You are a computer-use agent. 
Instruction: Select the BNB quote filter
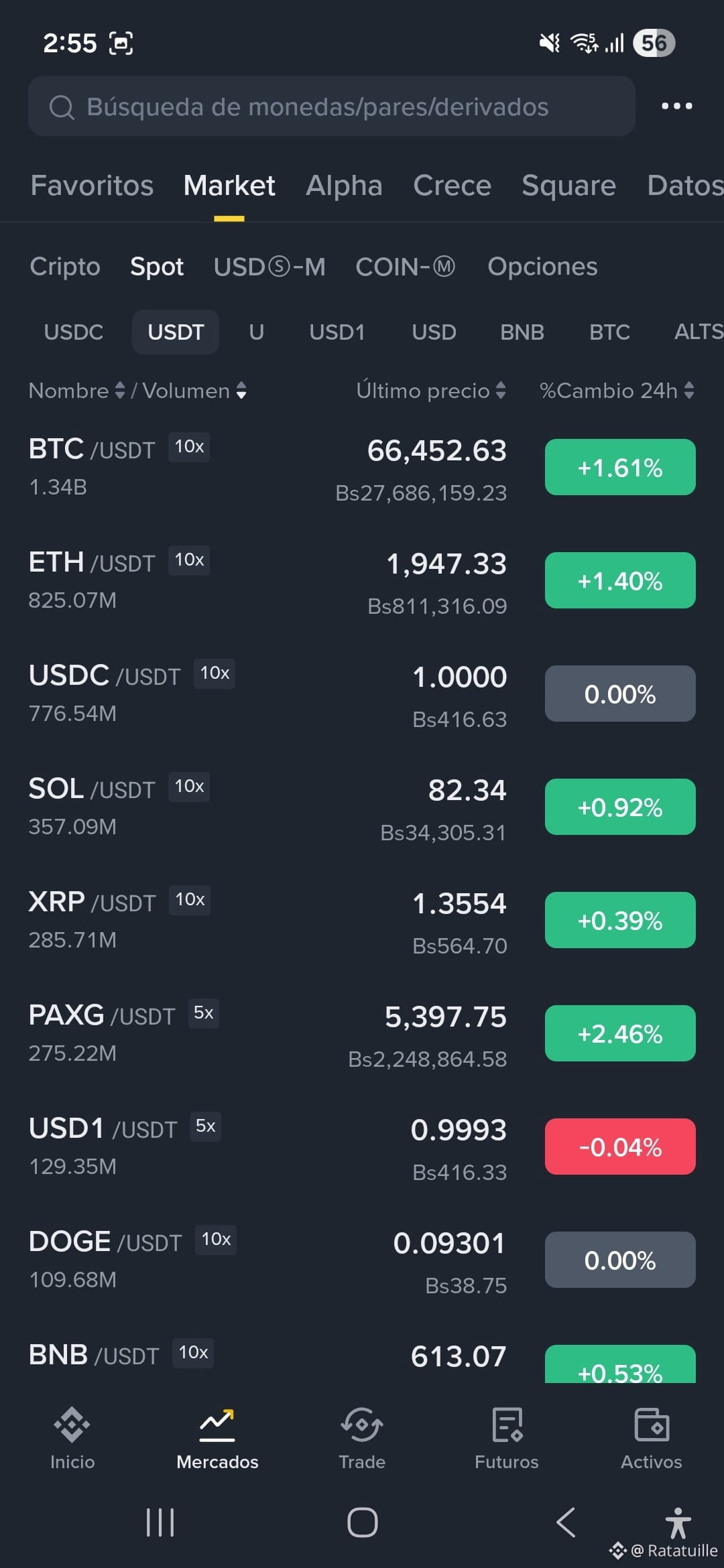point(522,332)
